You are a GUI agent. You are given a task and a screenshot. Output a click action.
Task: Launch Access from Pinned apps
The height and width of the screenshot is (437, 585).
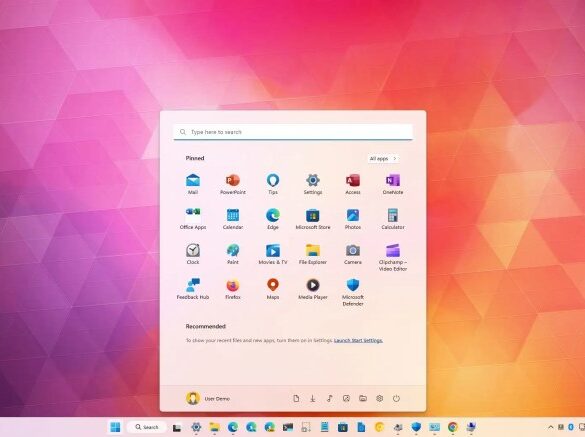pyautogui.click(x=353, y=184)
